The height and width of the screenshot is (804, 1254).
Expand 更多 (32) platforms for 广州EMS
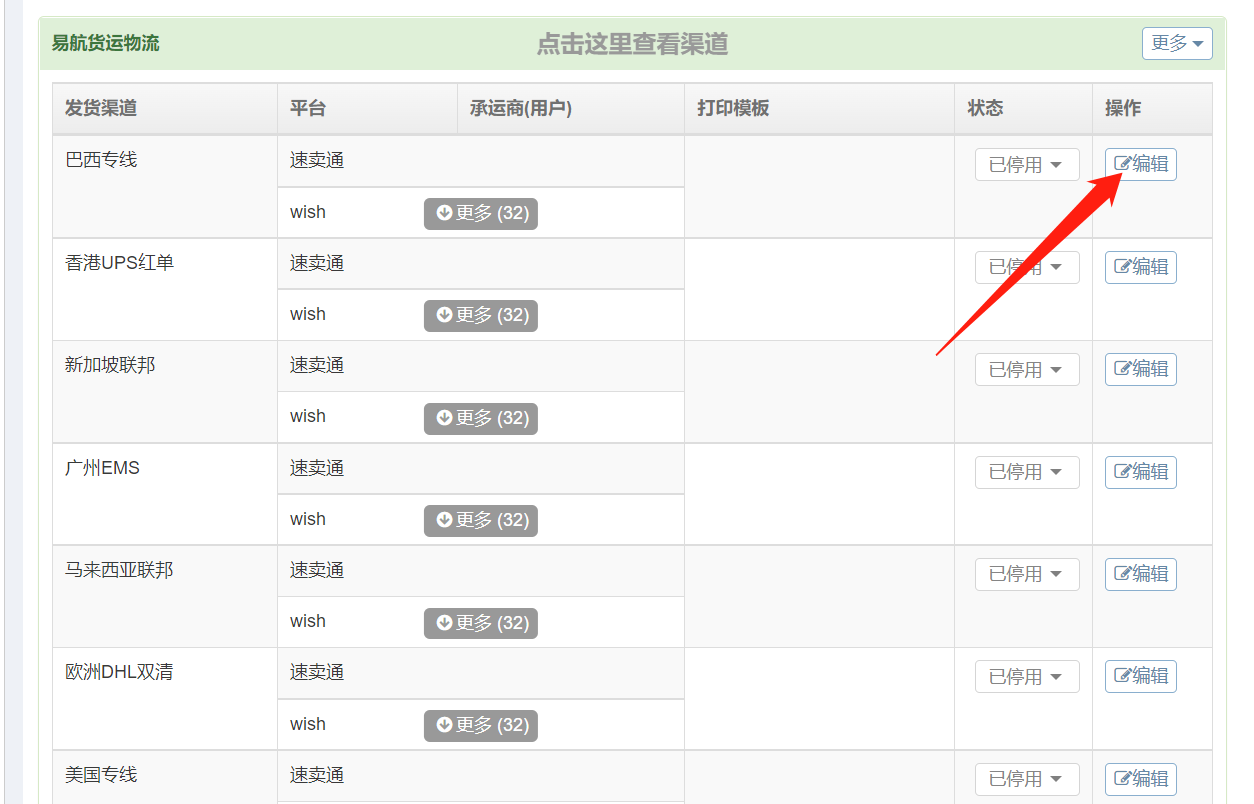(481, 520)
